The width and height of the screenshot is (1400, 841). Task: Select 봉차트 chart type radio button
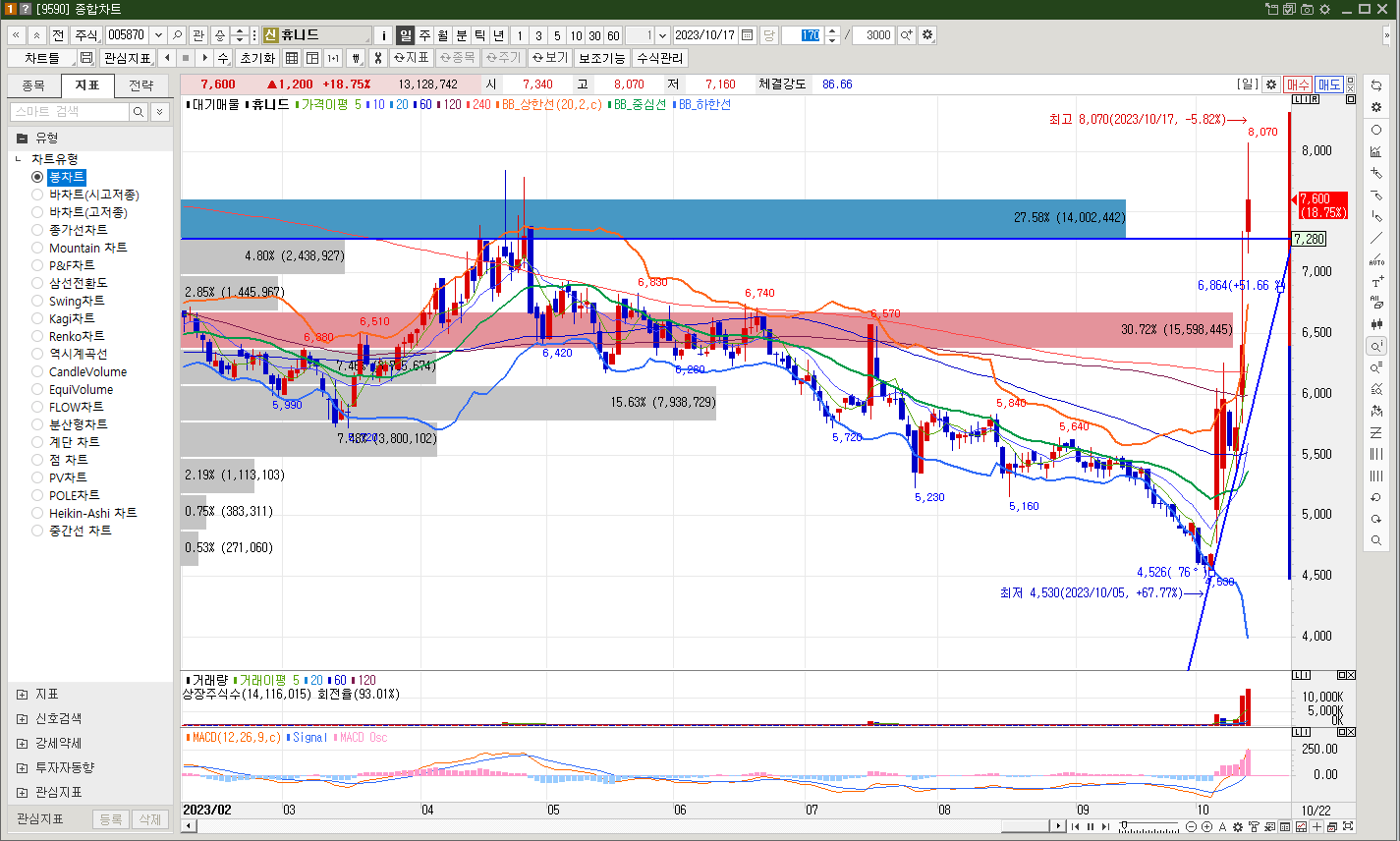(x=37, y=177)
